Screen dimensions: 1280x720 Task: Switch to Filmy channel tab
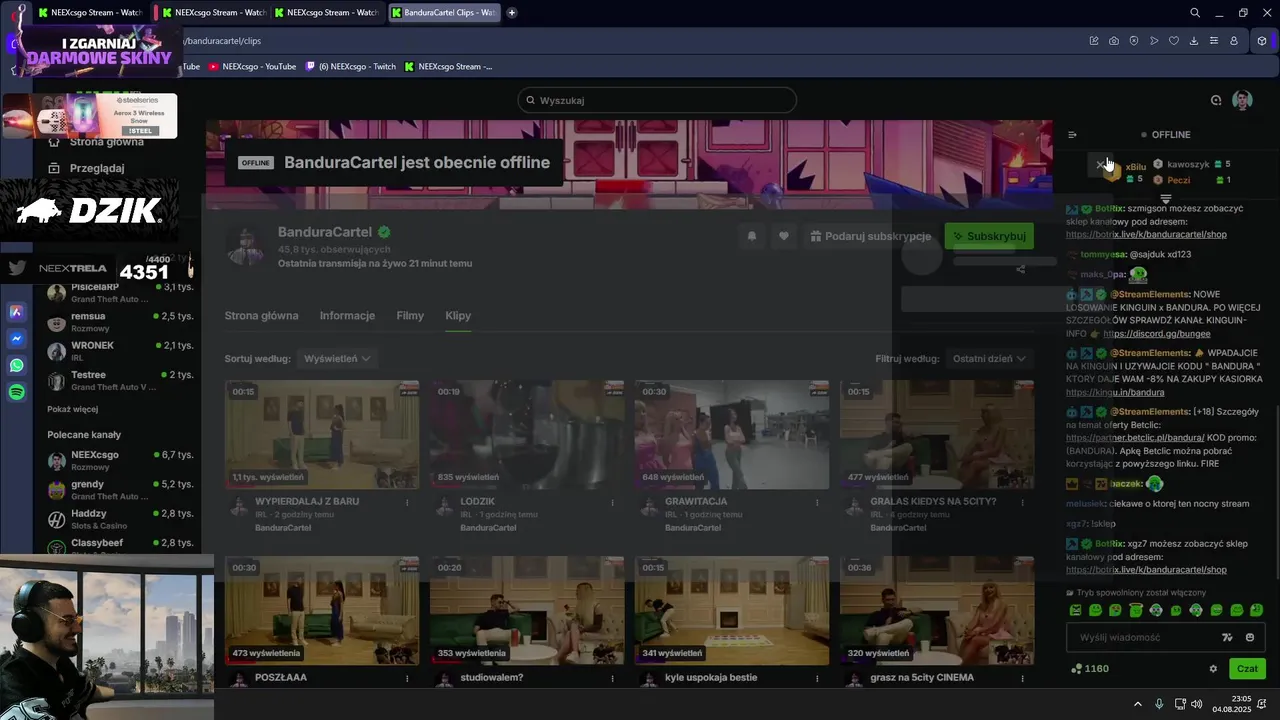(410, 316)
